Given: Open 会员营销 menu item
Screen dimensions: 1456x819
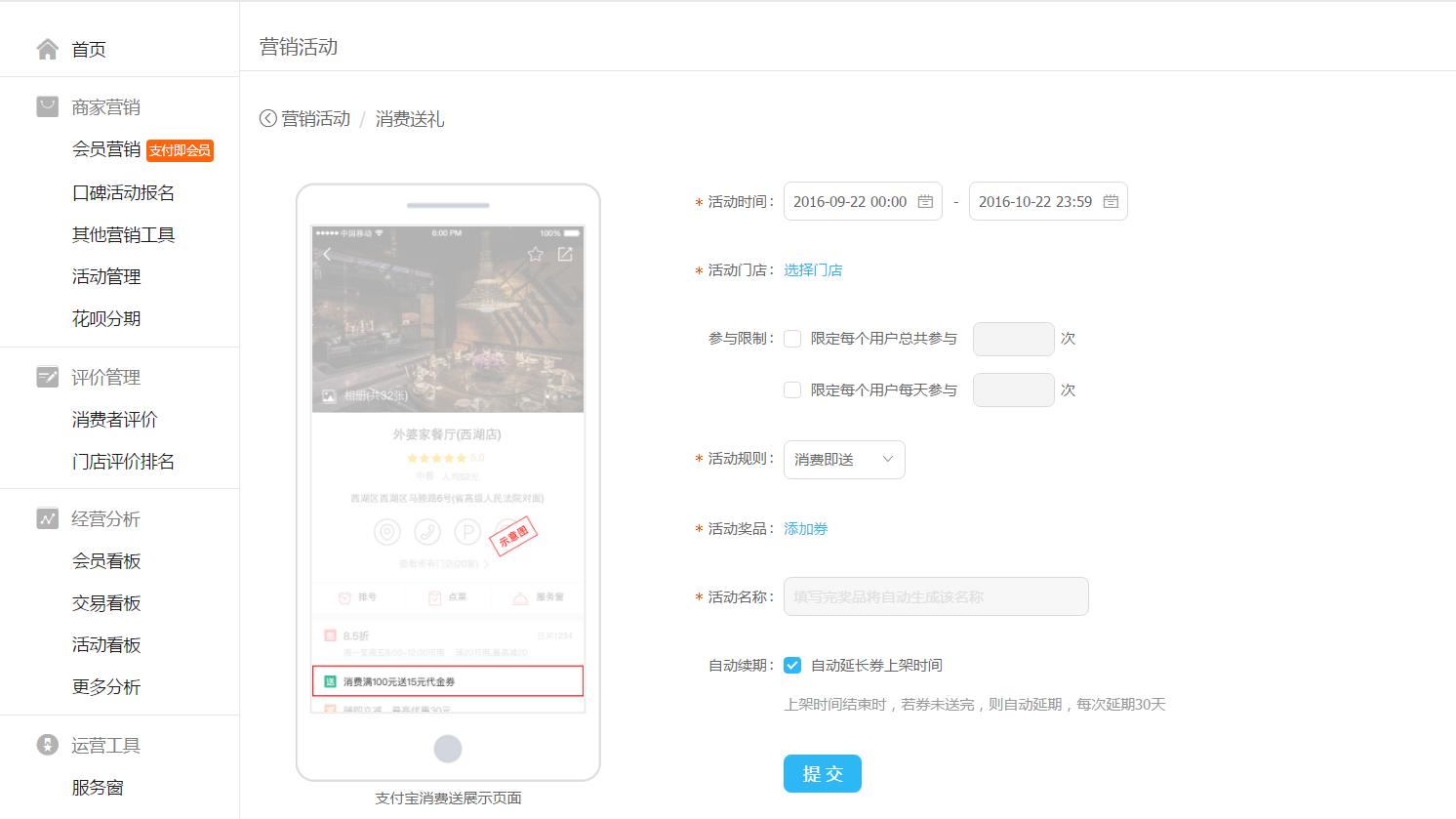Looking at the screenshot, I should click(106, 149).
